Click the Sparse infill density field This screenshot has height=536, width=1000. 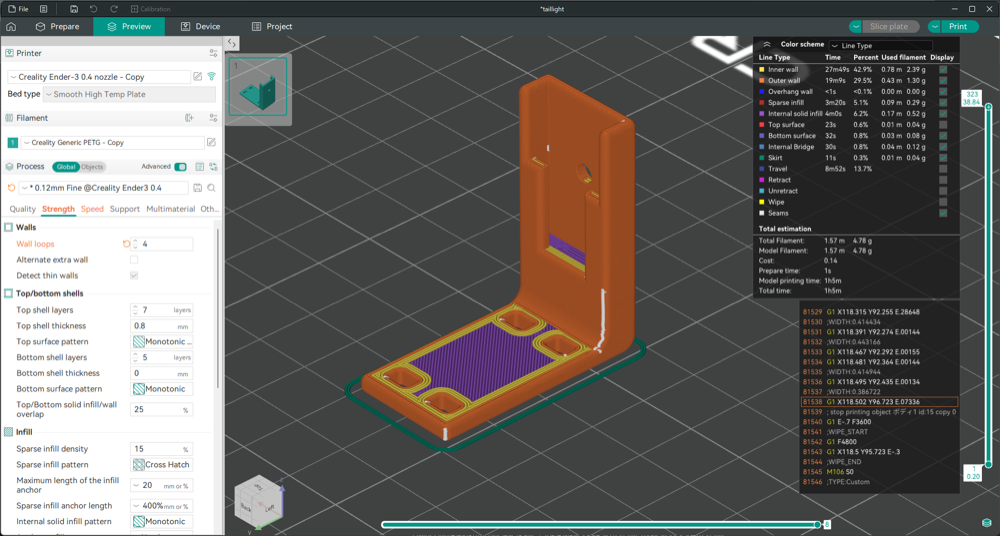tap(161, 449)
